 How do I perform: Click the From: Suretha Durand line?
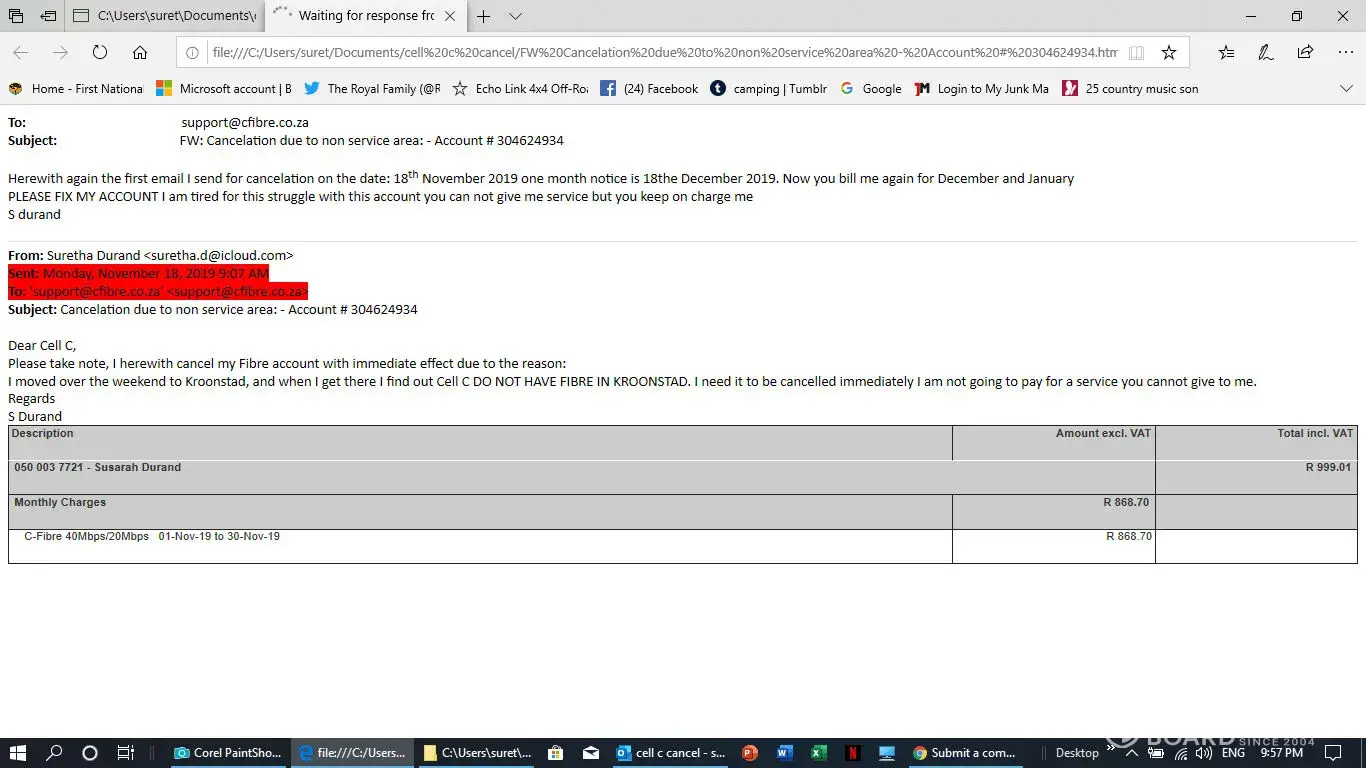point(151,255)
